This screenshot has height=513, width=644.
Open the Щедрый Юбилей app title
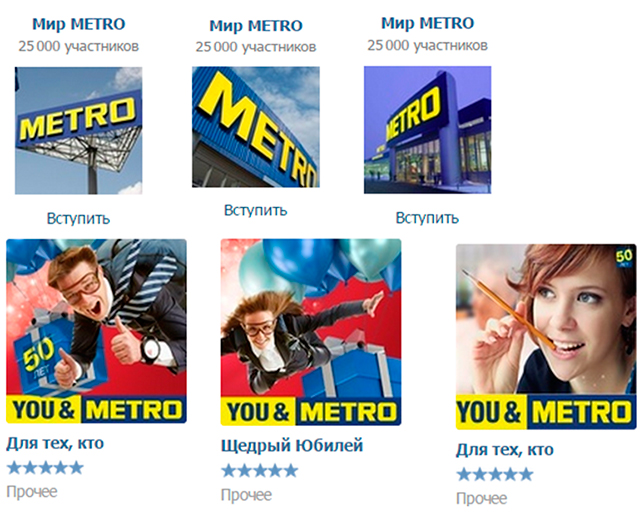(x=292, y=446)
